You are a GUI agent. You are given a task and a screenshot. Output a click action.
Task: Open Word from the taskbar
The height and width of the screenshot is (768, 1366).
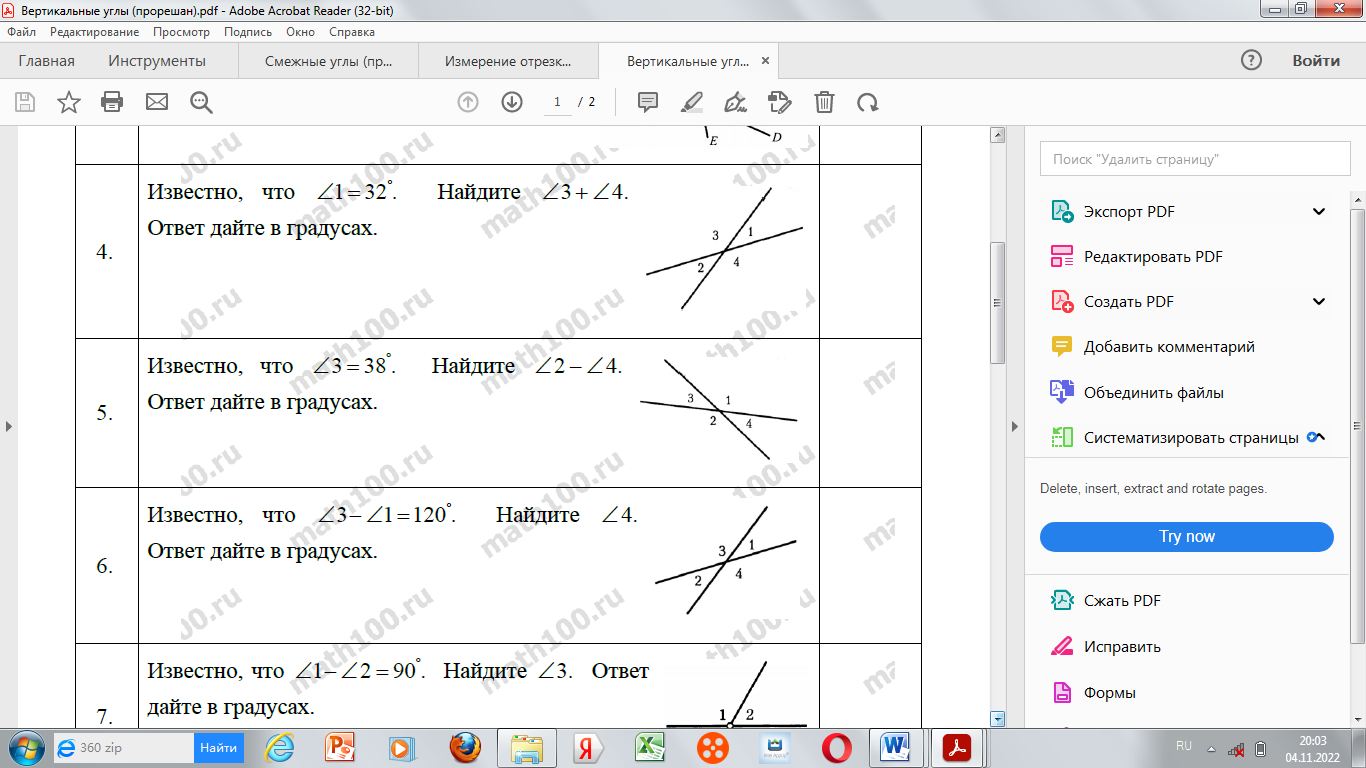pos(897,748)
